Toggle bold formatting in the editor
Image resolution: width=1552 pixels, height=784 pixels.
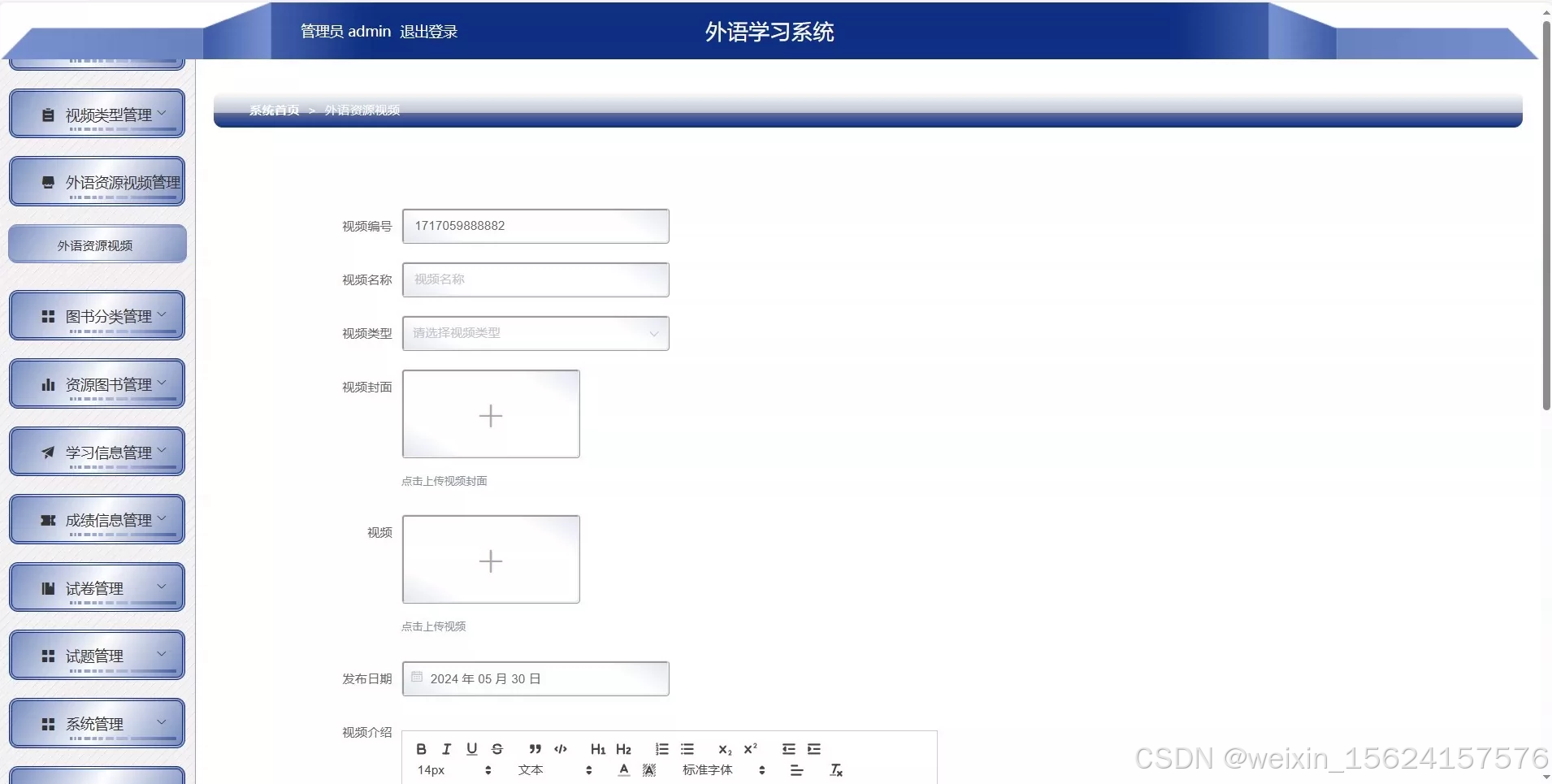[x=421, y=749]
